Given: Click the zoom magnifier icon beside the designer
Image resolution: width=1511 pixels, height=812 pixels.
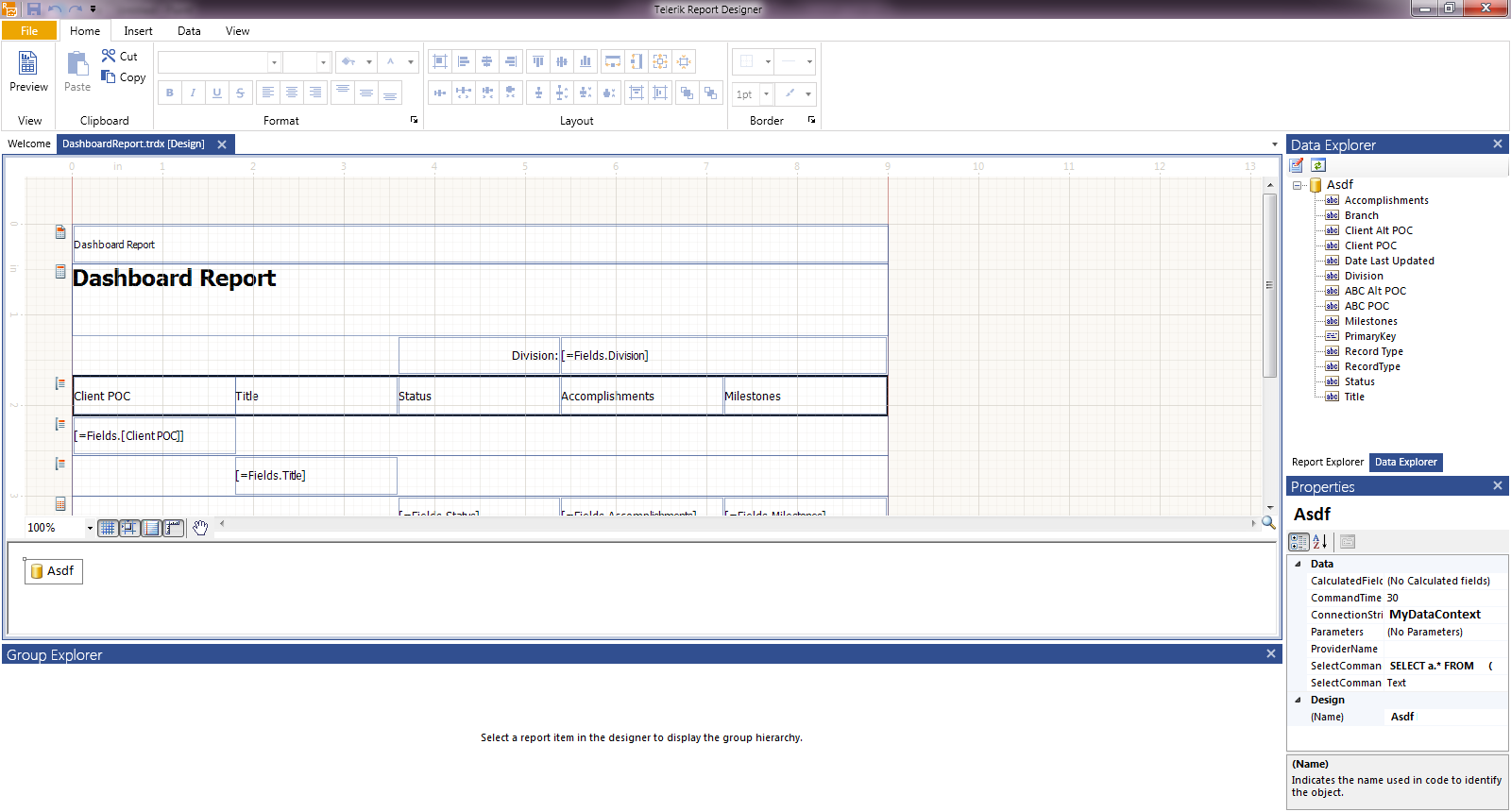Looking at the screenshot, I should 1268,523.
